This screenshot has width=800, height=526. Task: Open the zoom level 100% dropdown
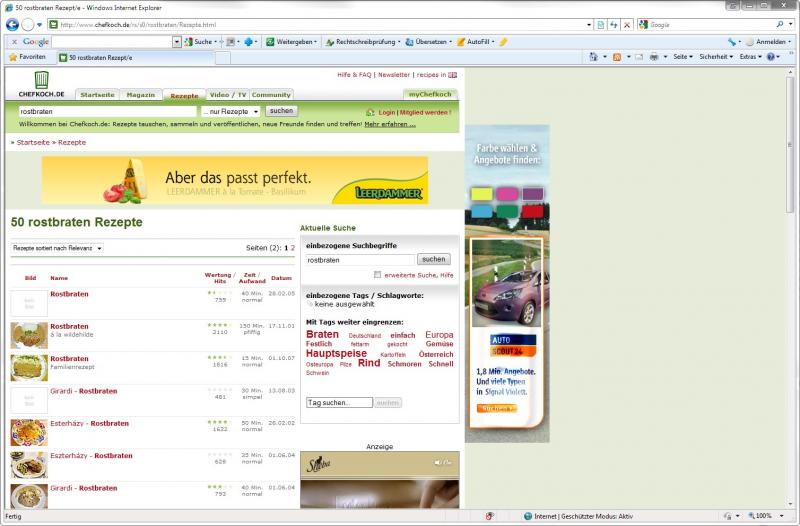pos(763,516)
